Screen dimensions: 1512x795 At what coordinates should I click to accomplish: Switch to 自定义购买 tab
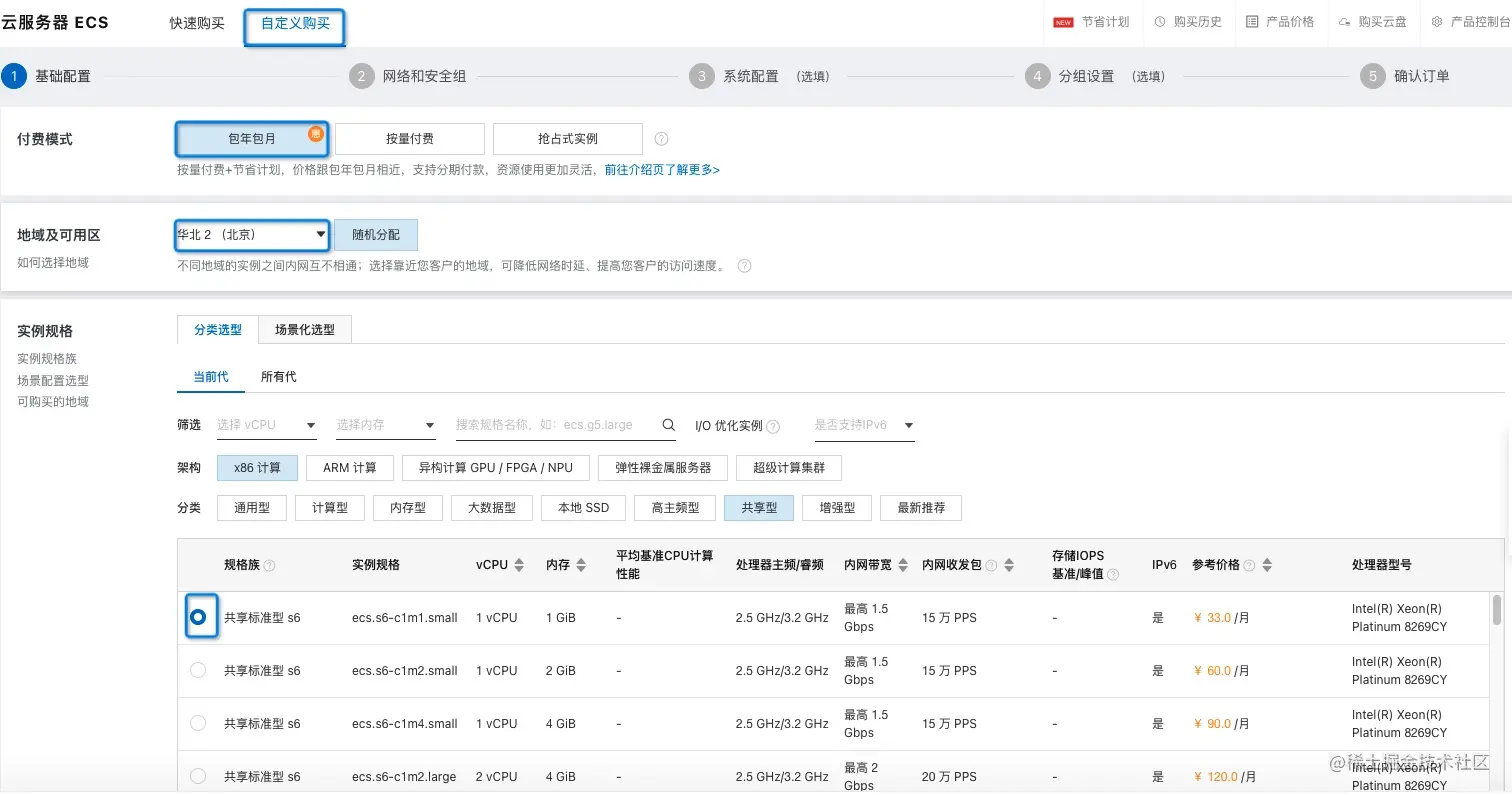point(295,23)
